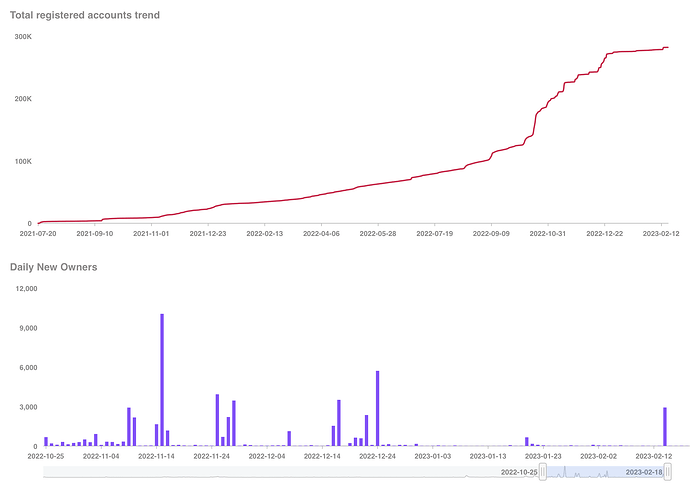This screenshot has width=690, height=488.
Task: Click the 2022-11-04 axis label
Action: coord(101,456)
